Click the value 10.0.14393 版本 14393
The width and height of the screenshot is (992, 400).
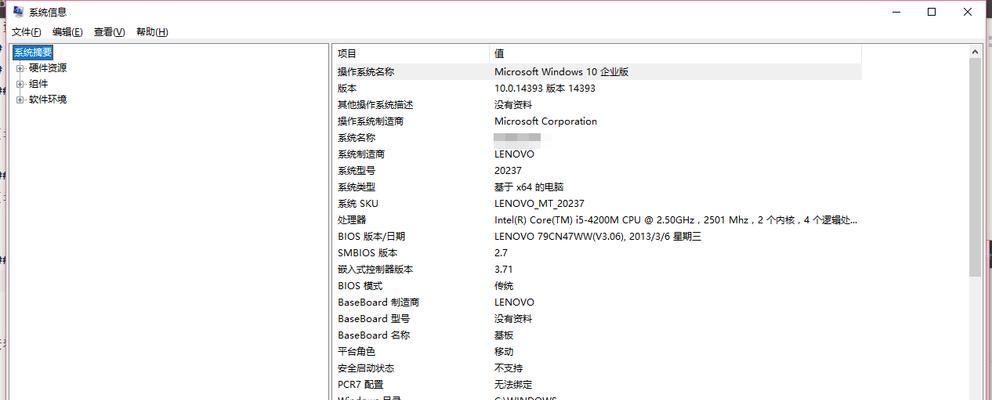tap(545, 89)
